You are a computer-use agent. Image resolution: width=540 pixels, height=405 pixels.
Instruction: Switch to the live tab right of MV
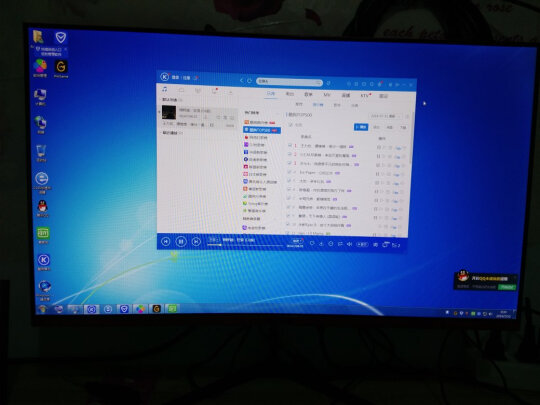coord(345,95)
